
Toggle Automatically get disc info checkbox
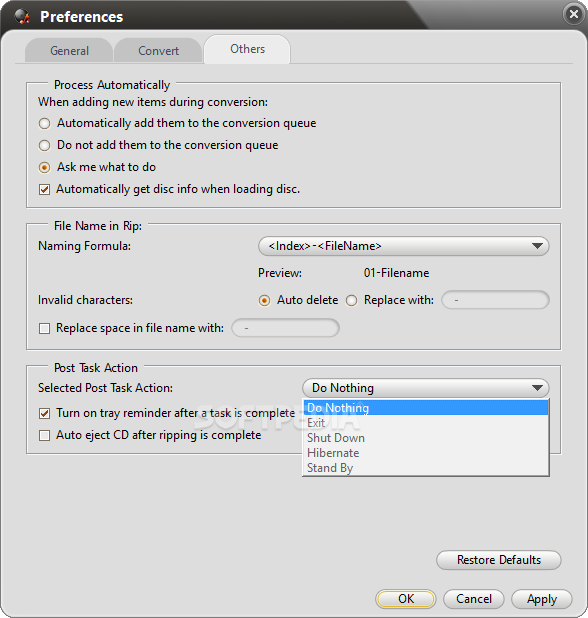(x=45, y=190)
